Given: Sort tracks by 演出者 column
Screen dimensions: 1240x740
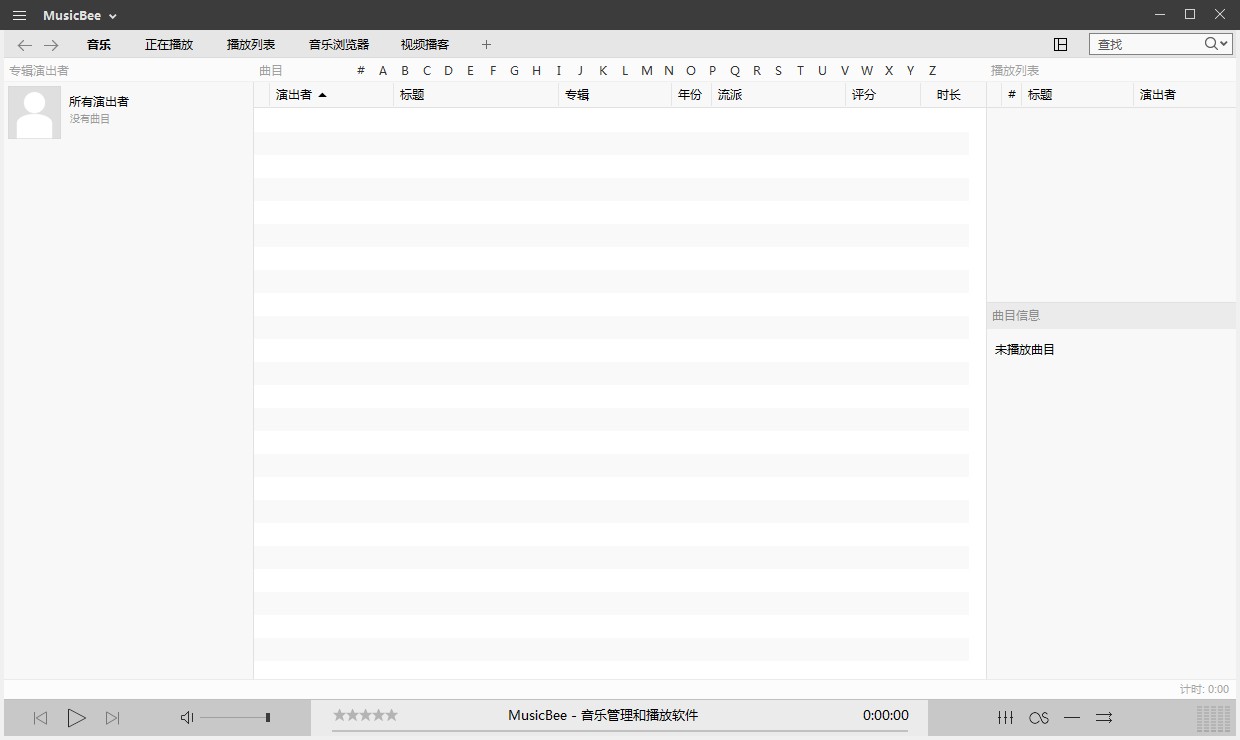Looking at the screenshot, I should tap(332, 95).
